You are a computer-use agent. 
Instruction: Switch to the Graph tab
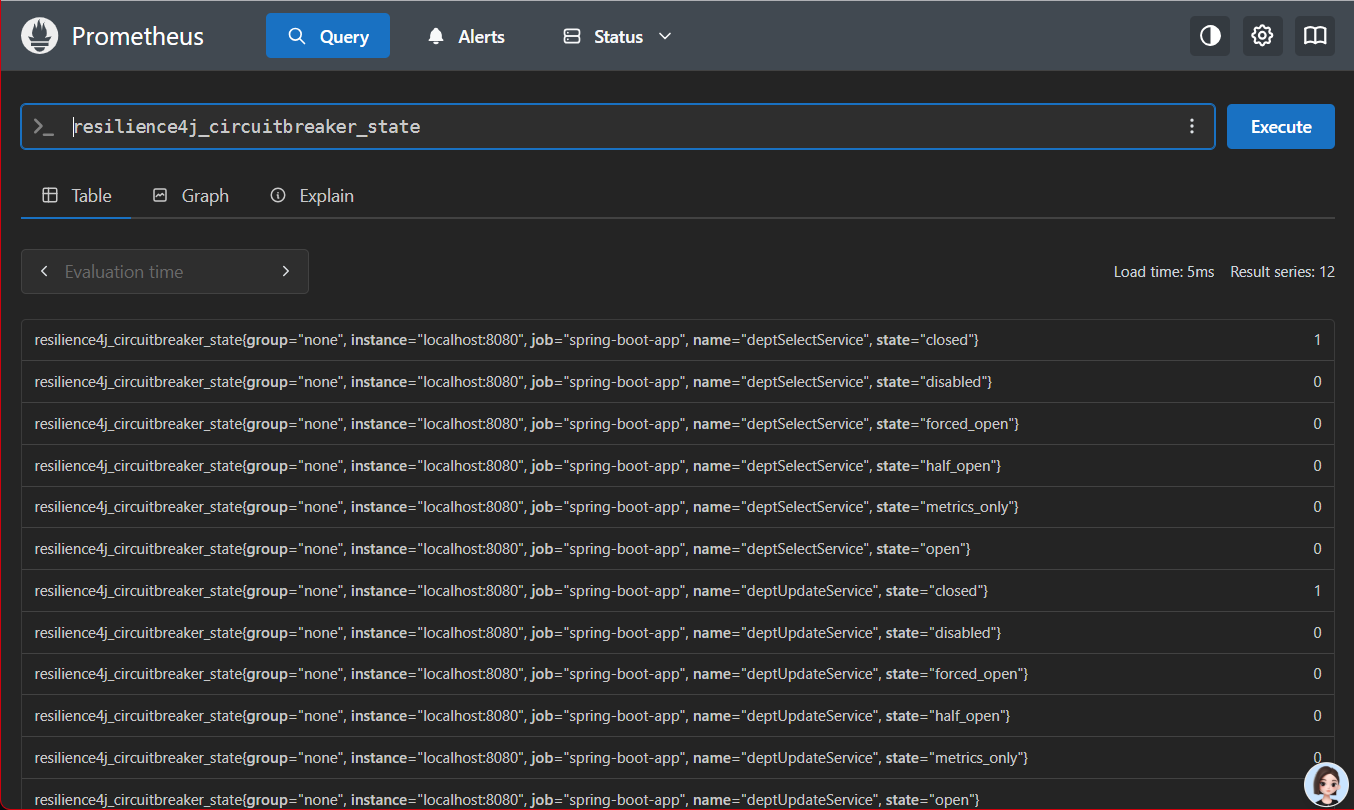tap(190, 196)
